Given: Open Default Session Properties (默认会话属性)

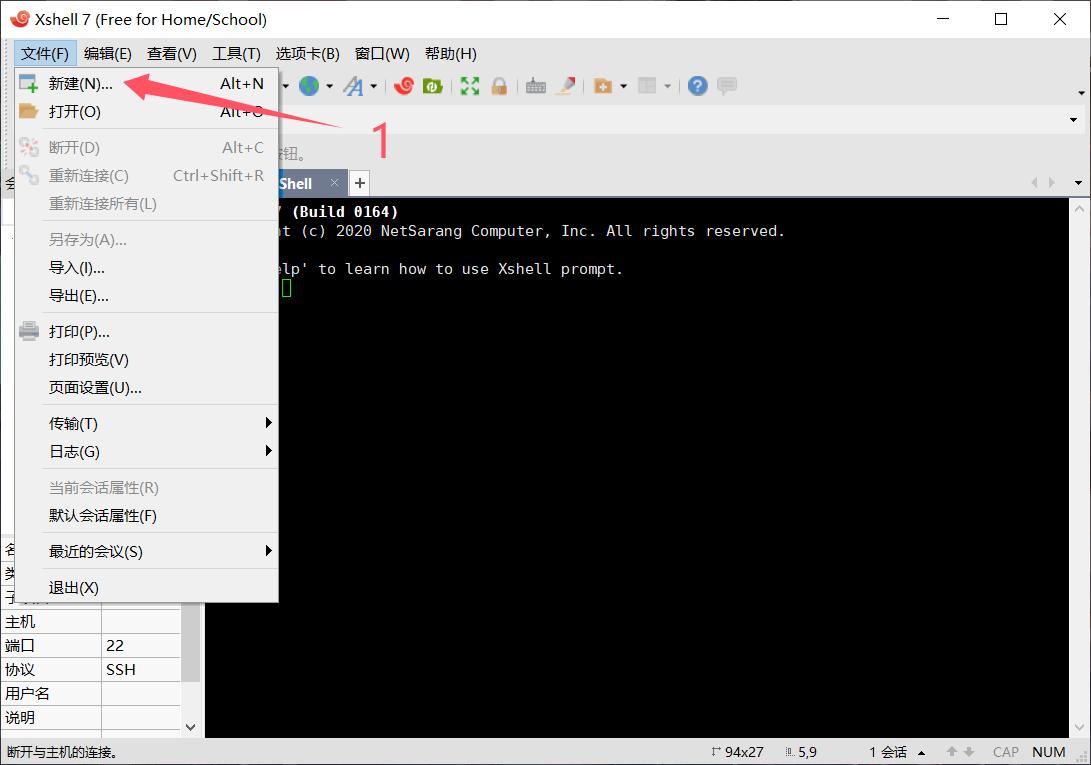Looking at the screenshot, I should click(146, 516).
